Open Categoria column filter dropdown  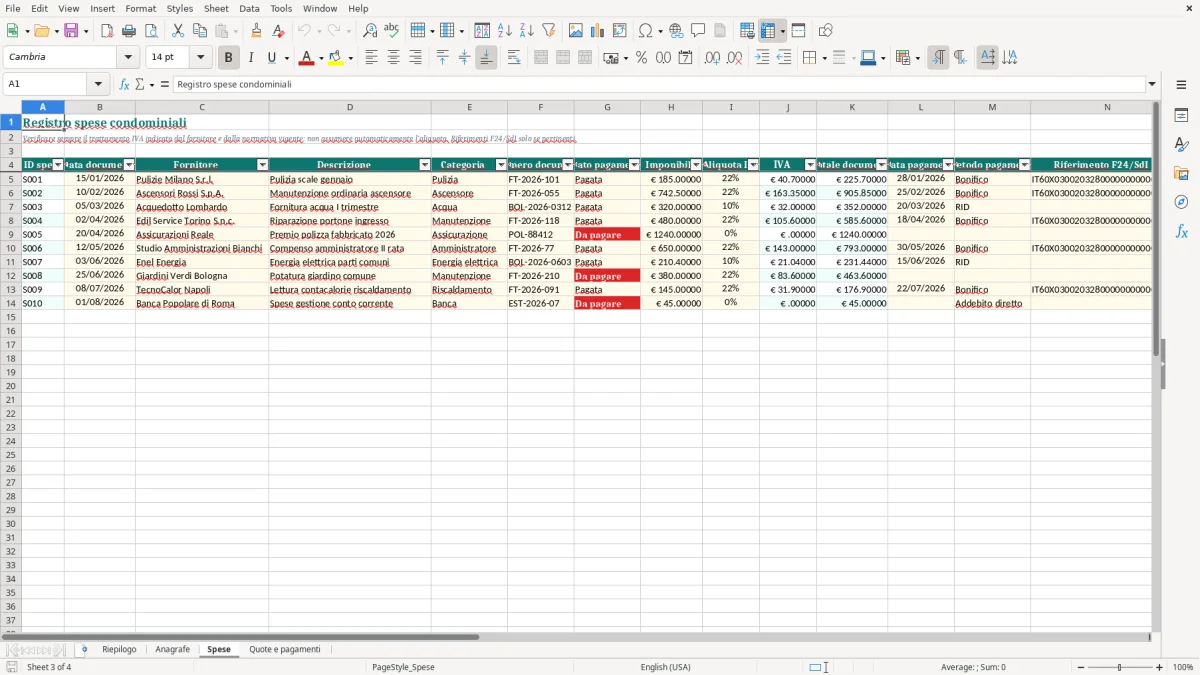(501, 165)
